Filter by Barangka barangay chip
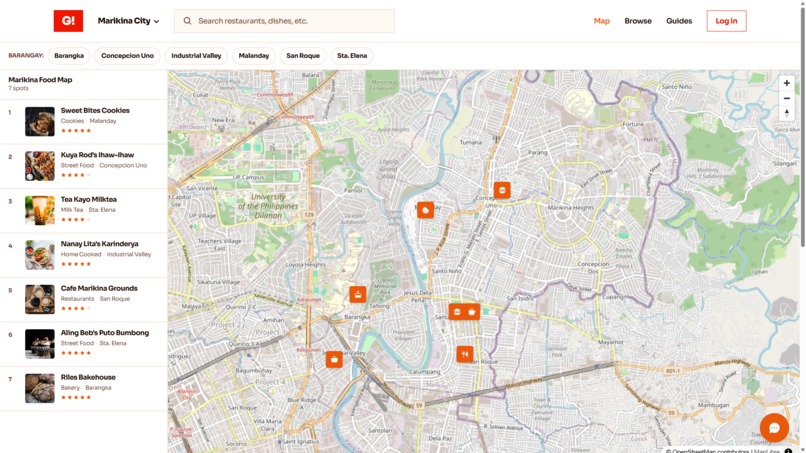 coord(69,56)
